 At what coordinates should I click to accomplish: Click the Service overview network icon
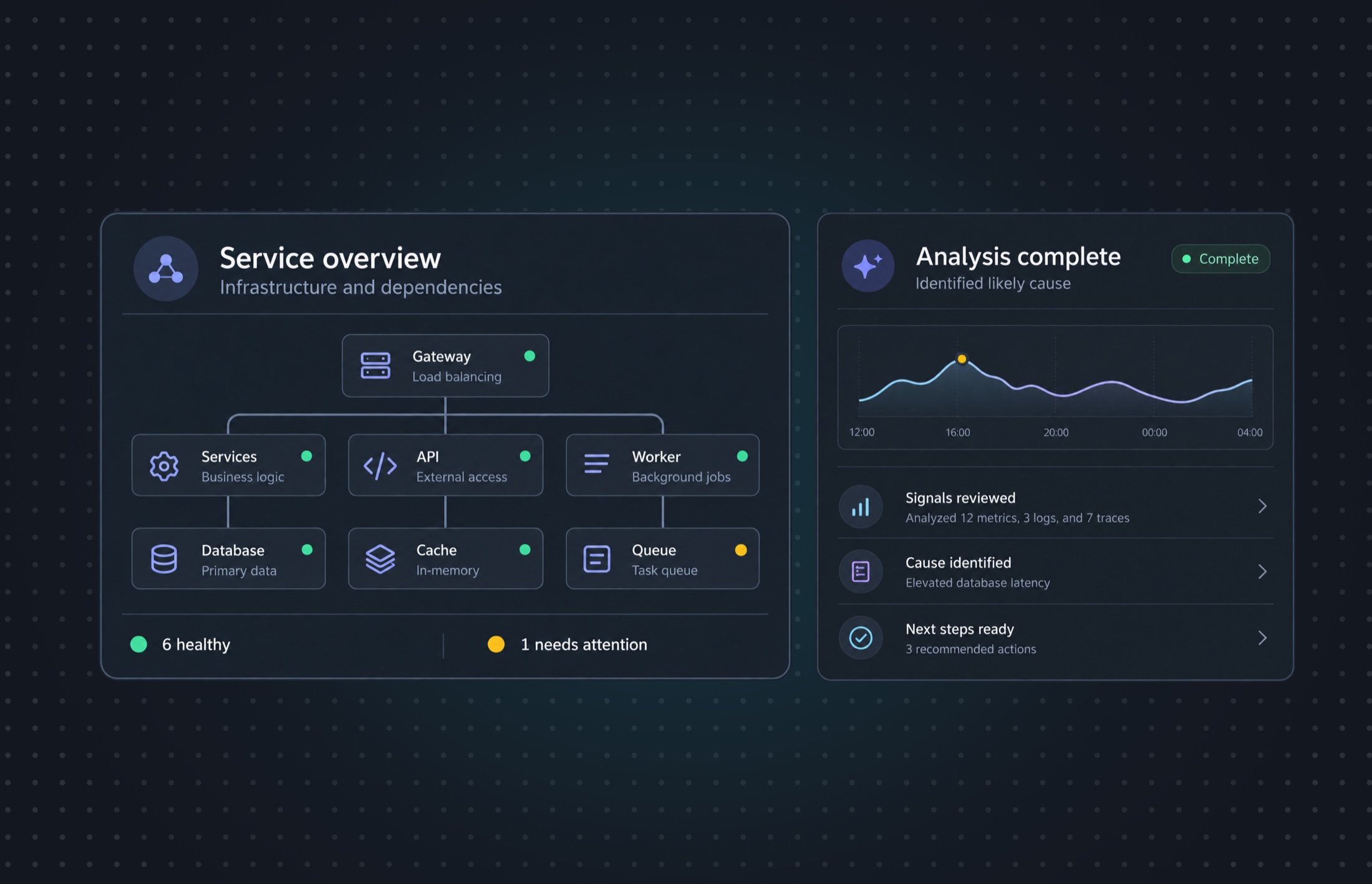click(166, 269)
